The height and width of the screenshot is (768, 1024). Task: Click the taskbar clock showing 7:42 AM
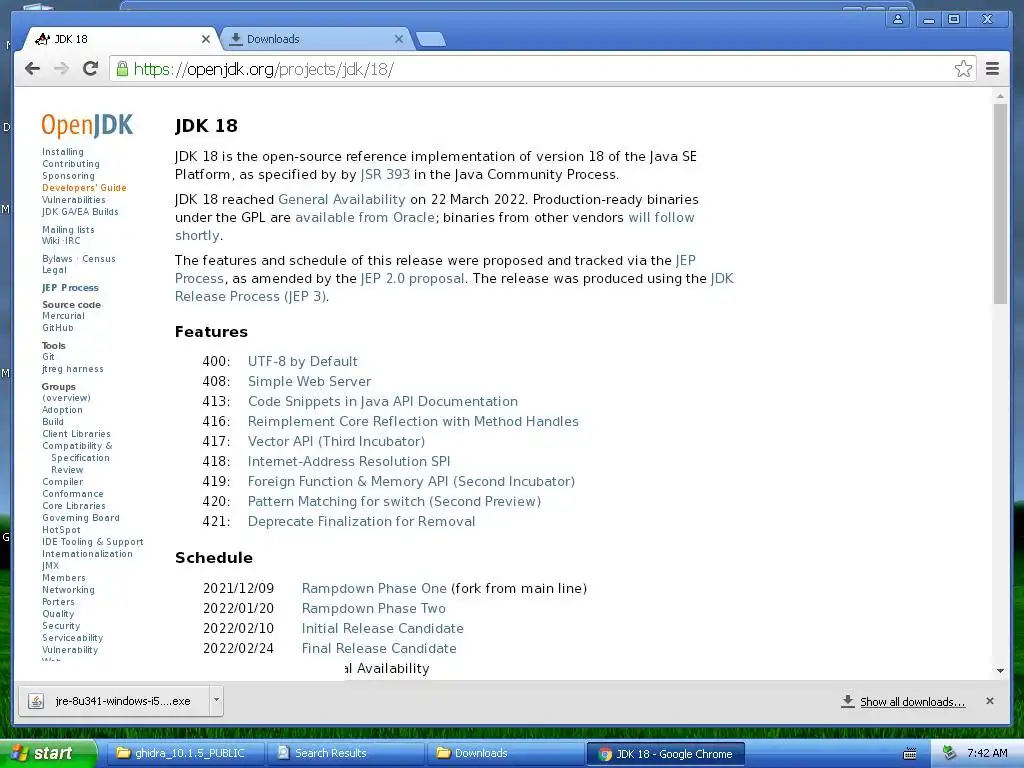click(987, 753)
